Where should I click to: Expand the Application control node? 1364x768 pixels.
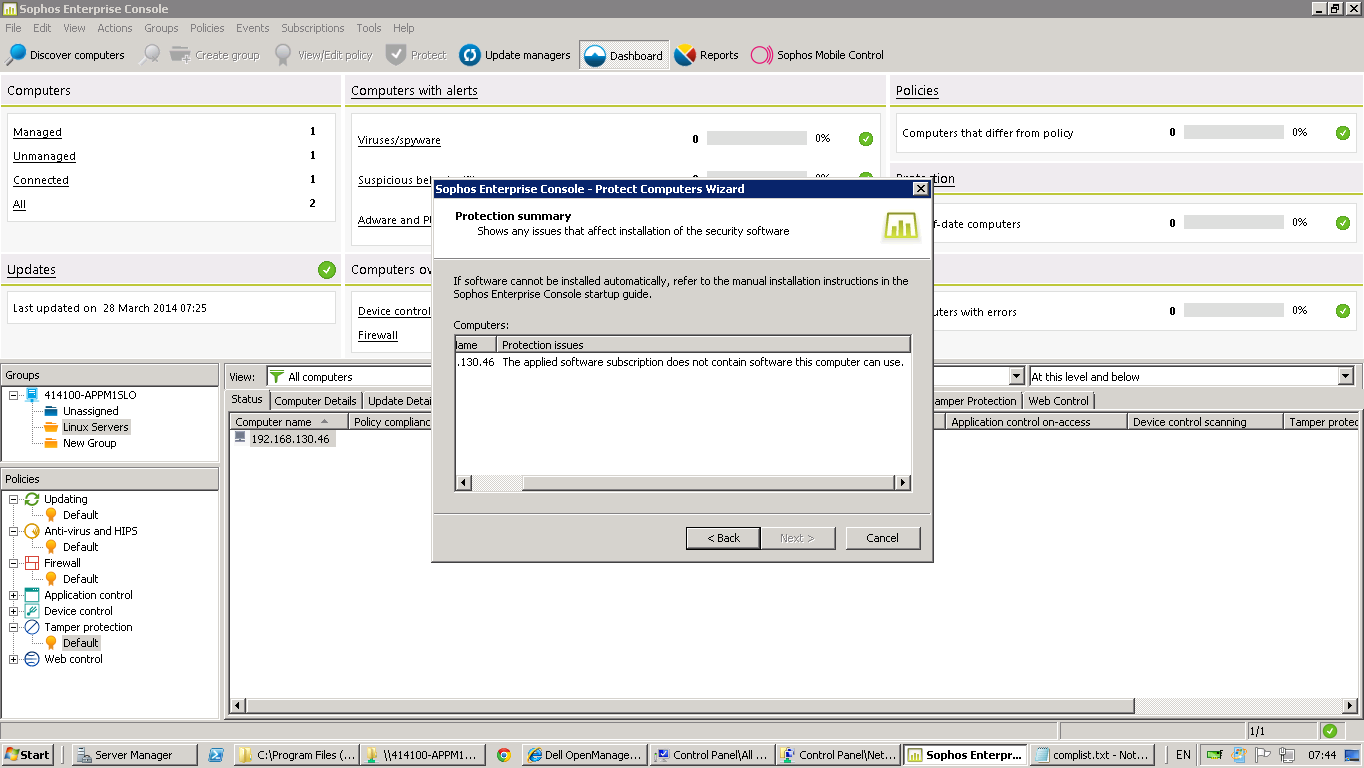[x=13, y=595]
